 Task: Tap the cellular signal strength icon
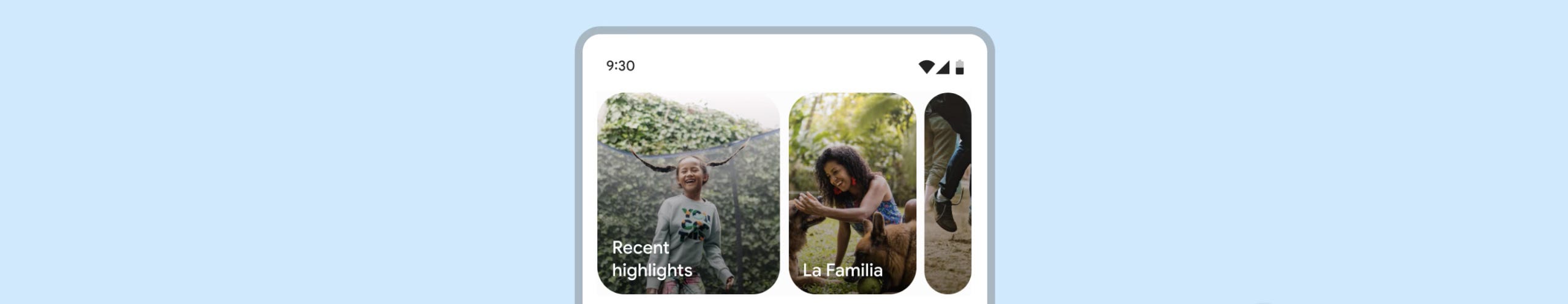(943, 67)
